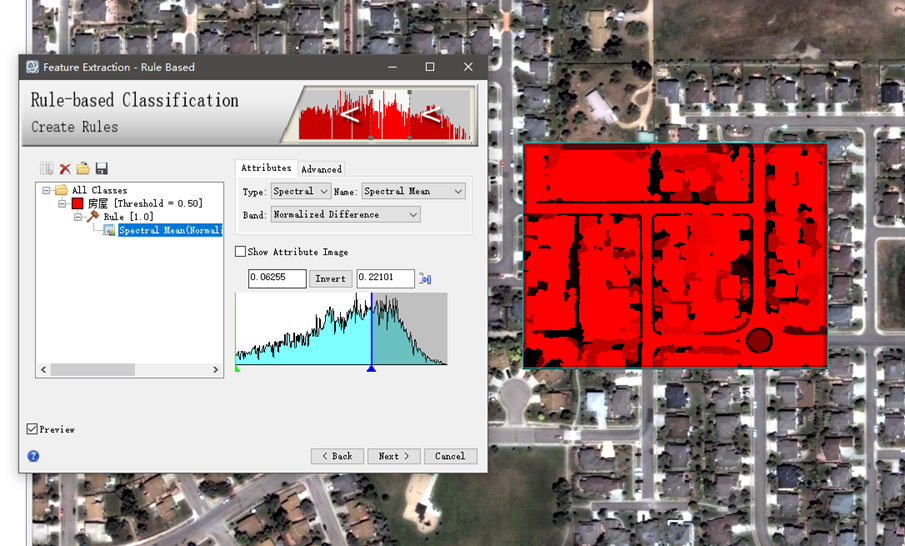Enable Show Attribute Image checkbox

click(241, 252)
